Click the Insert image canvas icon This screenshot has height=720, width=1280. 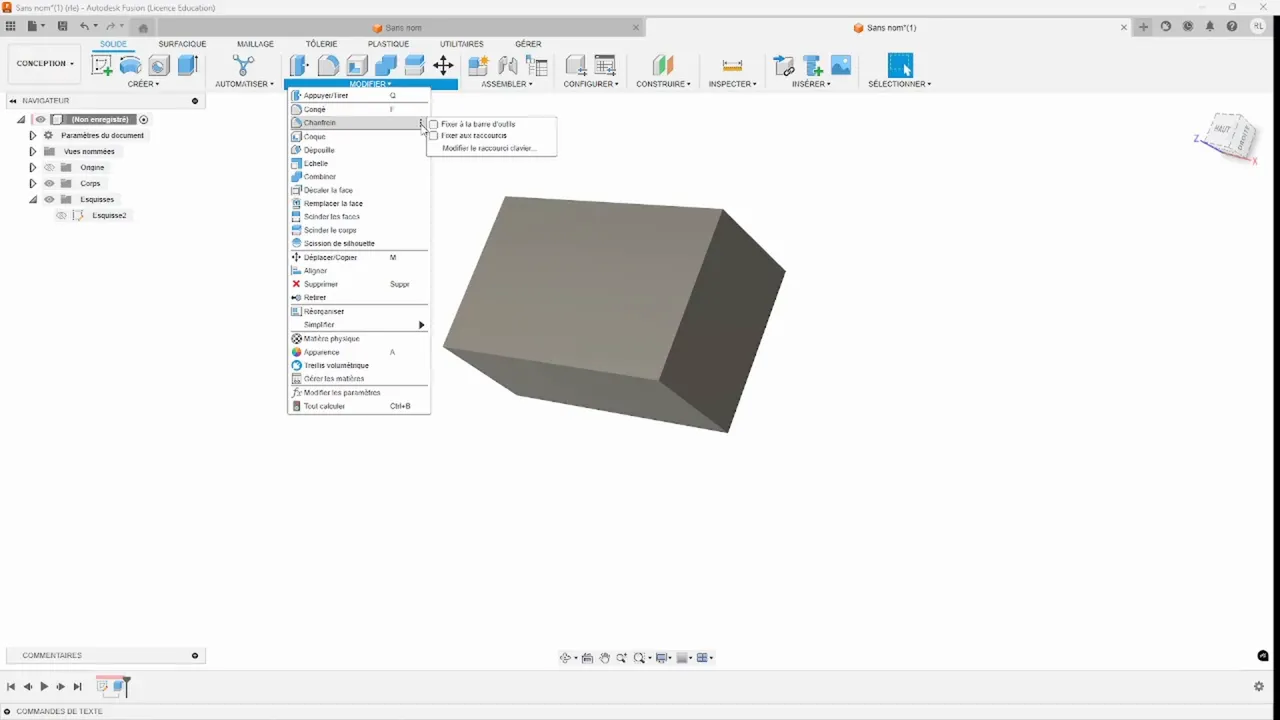[841, 66]
